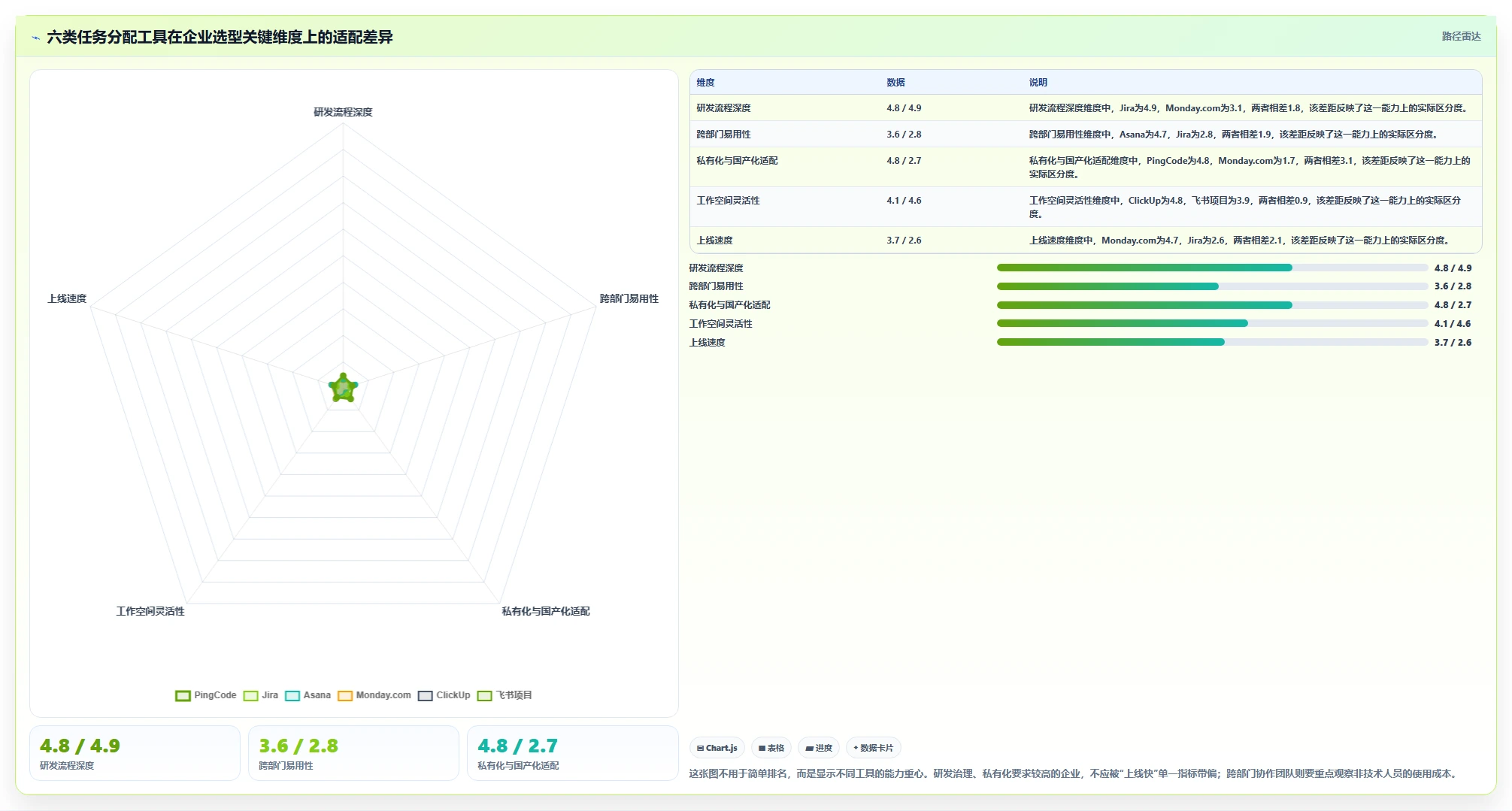Image resolution: width=1512 pixels, height=811 pixels.
Task: Click table value 4.1 / 4.6
Action: (x=904, y=201)
